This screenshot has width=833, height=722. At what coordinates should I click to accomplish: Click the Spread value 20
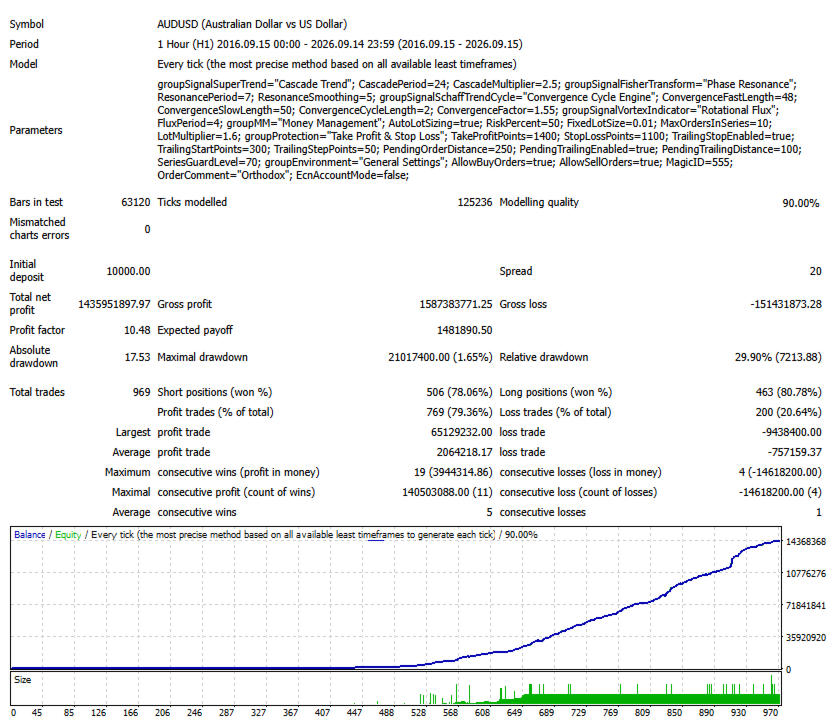(x=815, y=271)
